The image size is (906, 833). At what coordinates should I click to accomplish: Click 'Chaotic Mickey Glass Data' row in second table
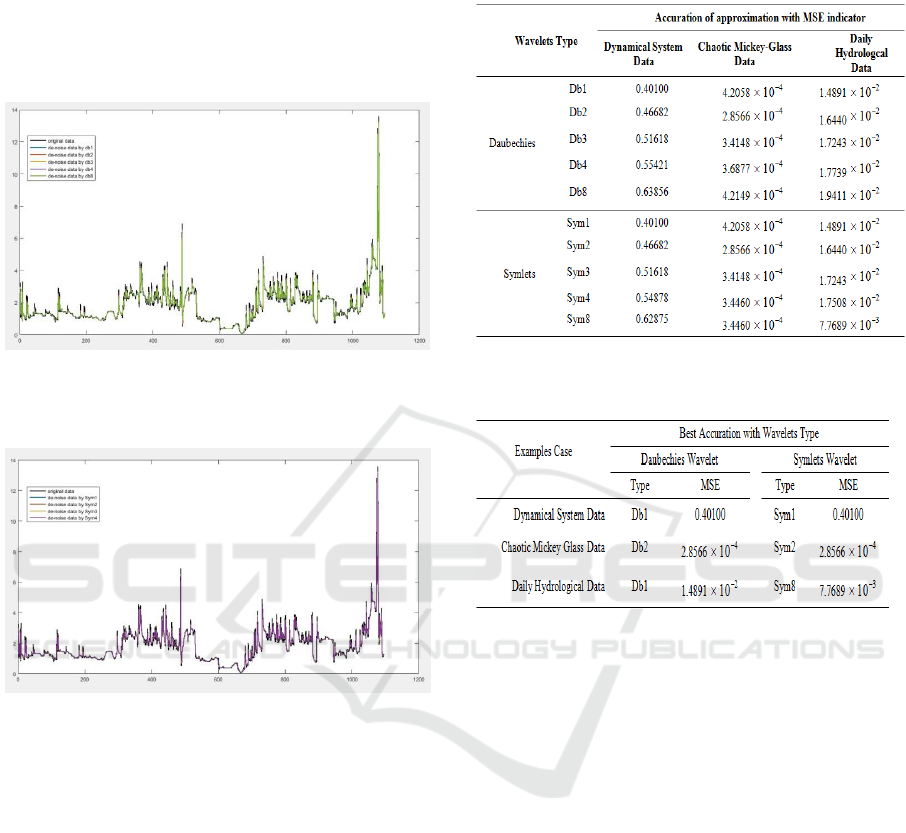point(553,547)
